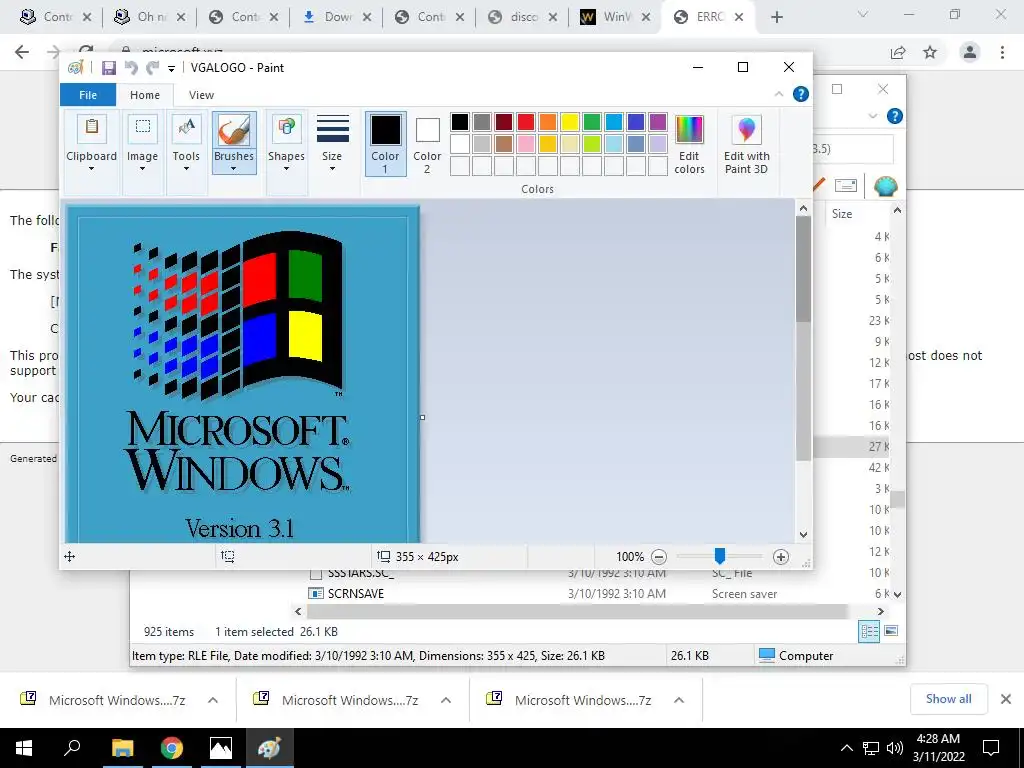
Task: Click Chrome share page icon
Action: pos(898,52)
